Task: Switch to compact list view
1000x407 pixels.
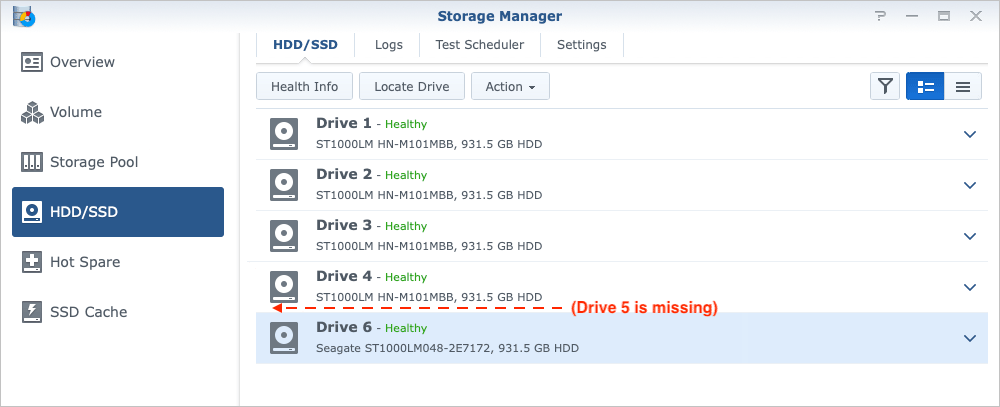Action: click(963, 87)
